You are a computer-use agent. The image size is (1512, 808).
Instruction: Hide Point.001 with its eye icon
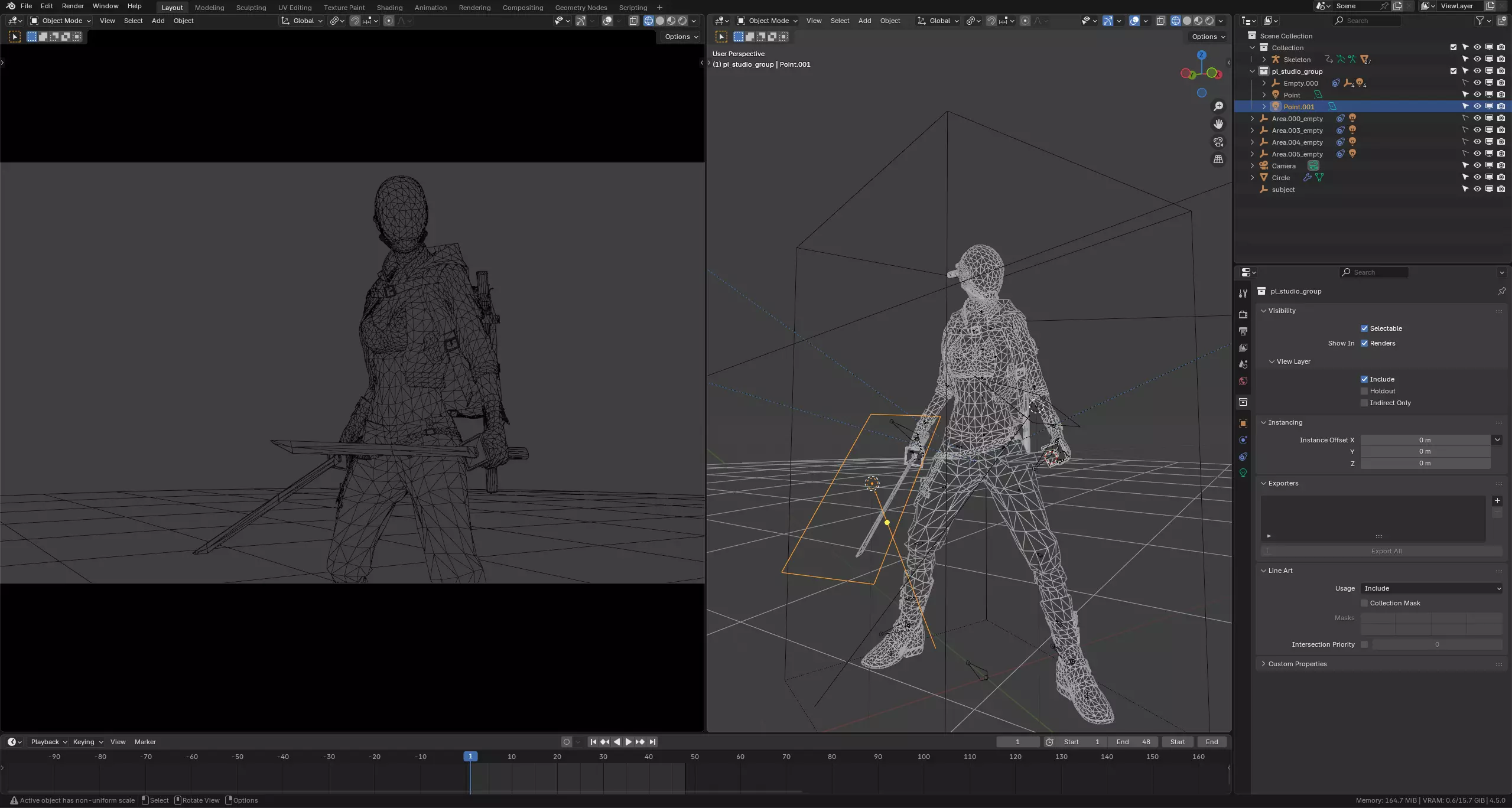(1477, 106)
